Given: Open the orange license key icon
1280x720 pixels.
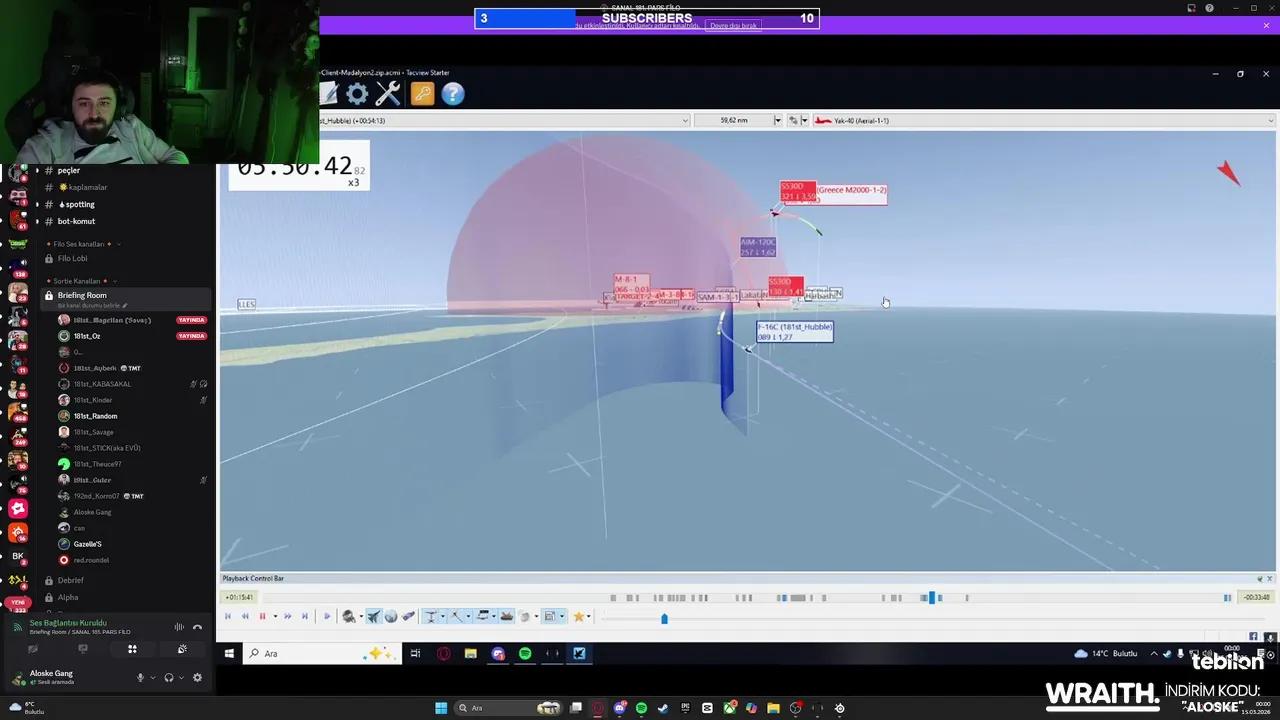Looking at the screenshot, I should 422,94.
